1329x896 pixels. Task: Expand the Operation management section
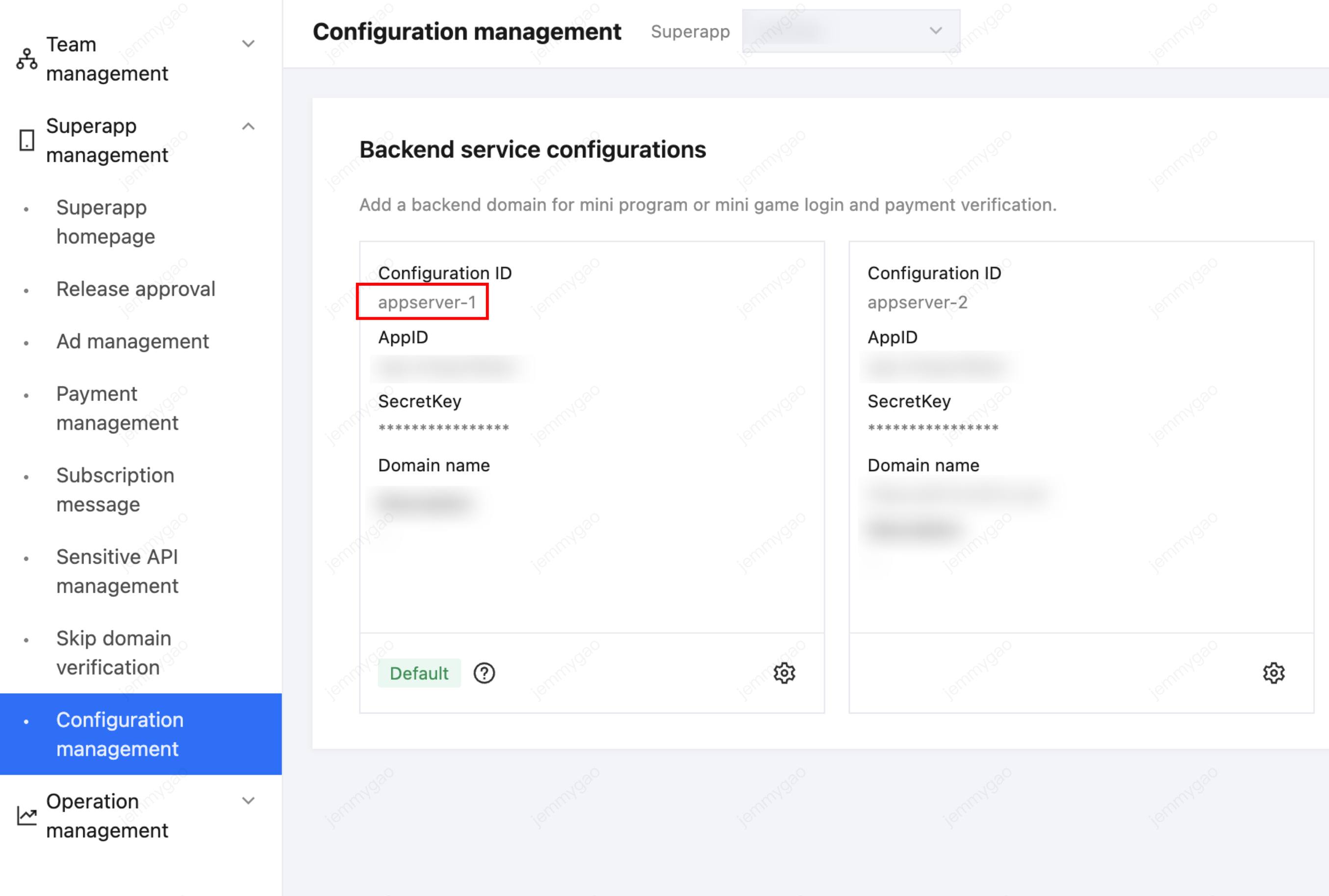pos(248,800)
